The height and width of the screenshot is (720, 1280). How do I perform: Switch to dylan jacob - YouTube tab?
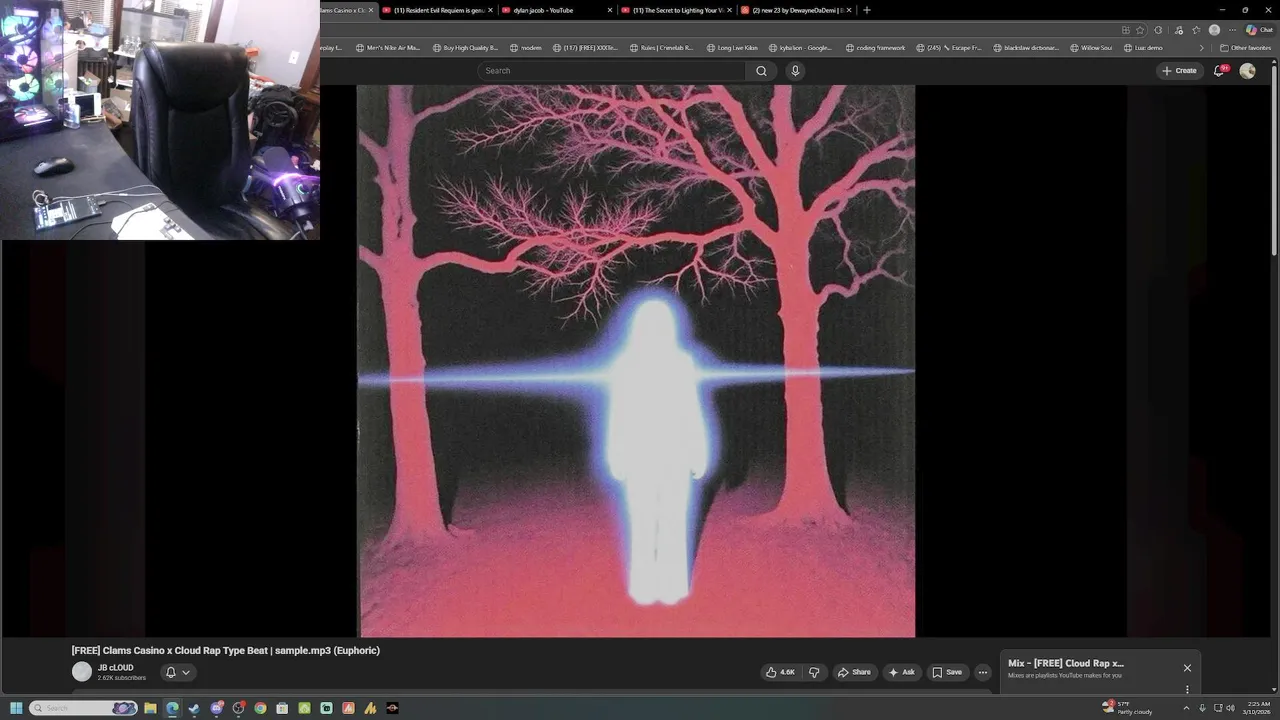pos(556,10)
